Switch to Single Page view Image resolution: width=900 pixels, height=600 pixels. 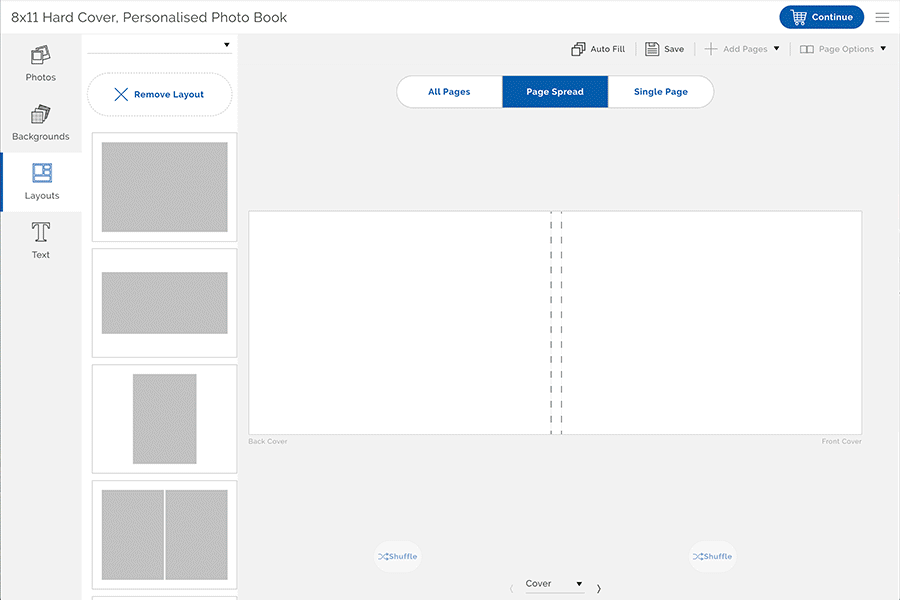(x=661, y=92)
